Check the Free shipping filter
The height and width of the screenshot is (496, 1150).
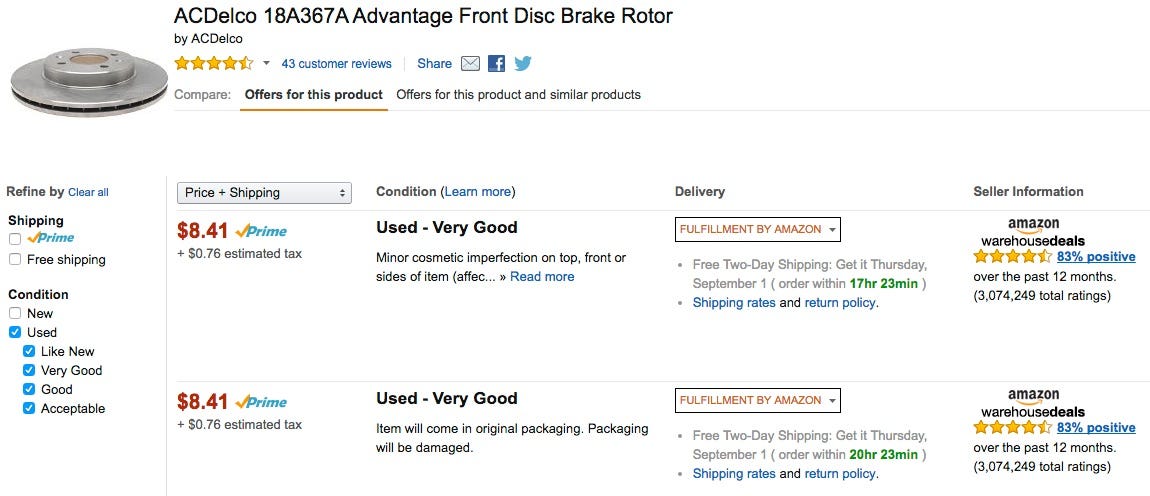(x=15, y=260)
